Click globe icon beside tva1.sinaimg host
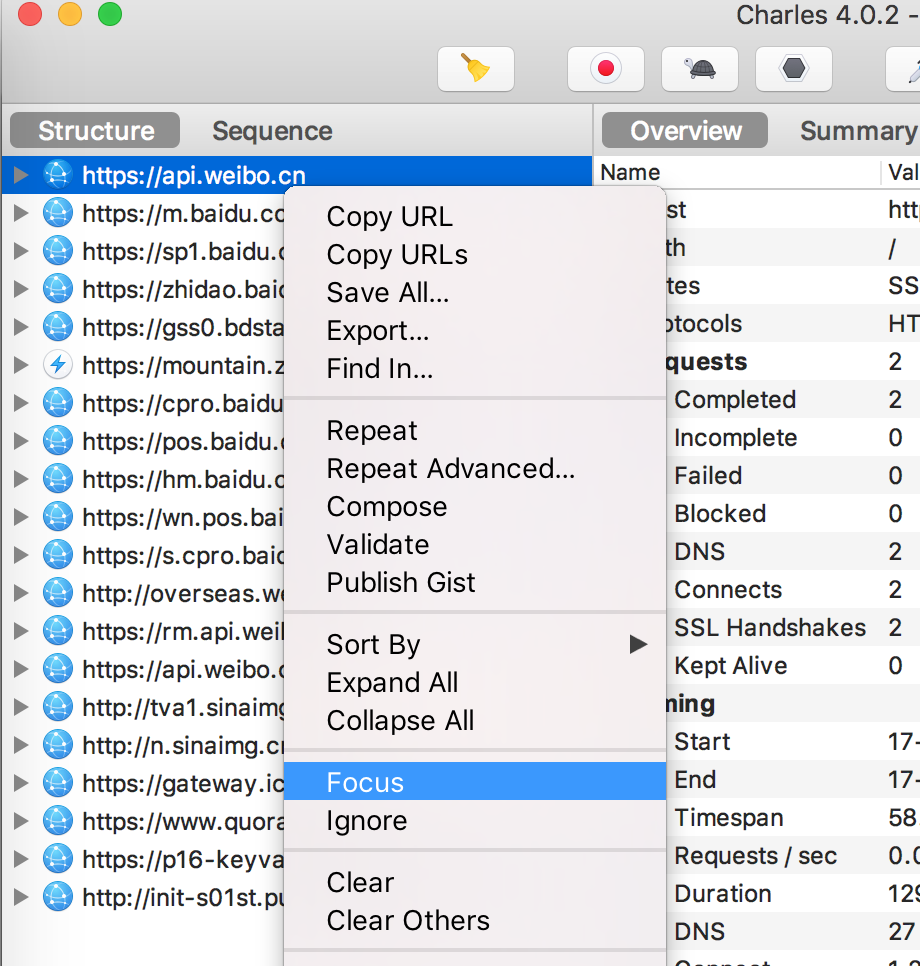This screenshot has width=920, height=966. pyautogui.click(x=58, y=707)
